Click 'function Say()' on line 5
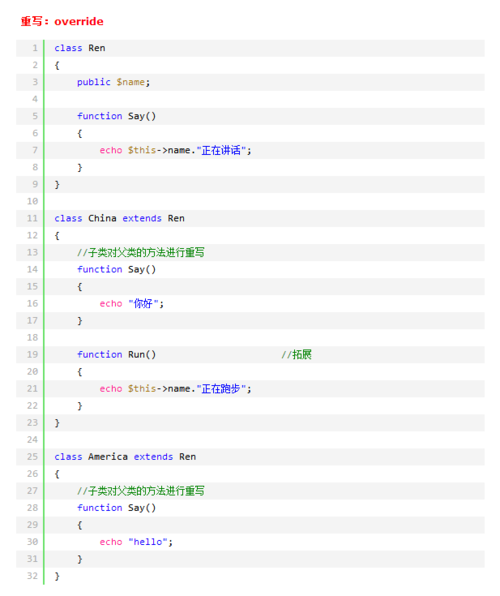This screenshot has width=500, height=596. pyautogui.click(x=116, y=116)
